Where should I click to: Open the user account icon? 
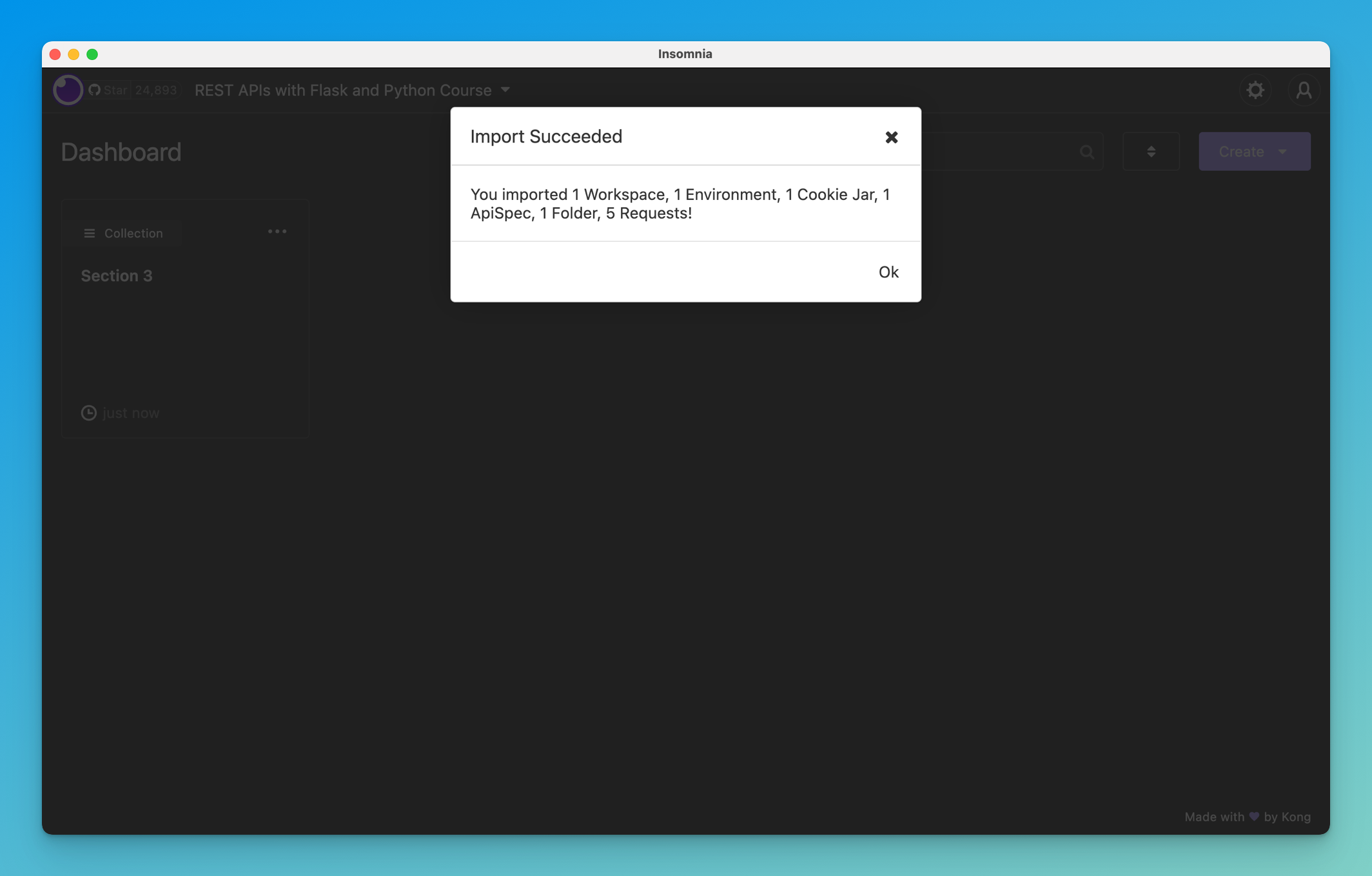point(1303,90)
